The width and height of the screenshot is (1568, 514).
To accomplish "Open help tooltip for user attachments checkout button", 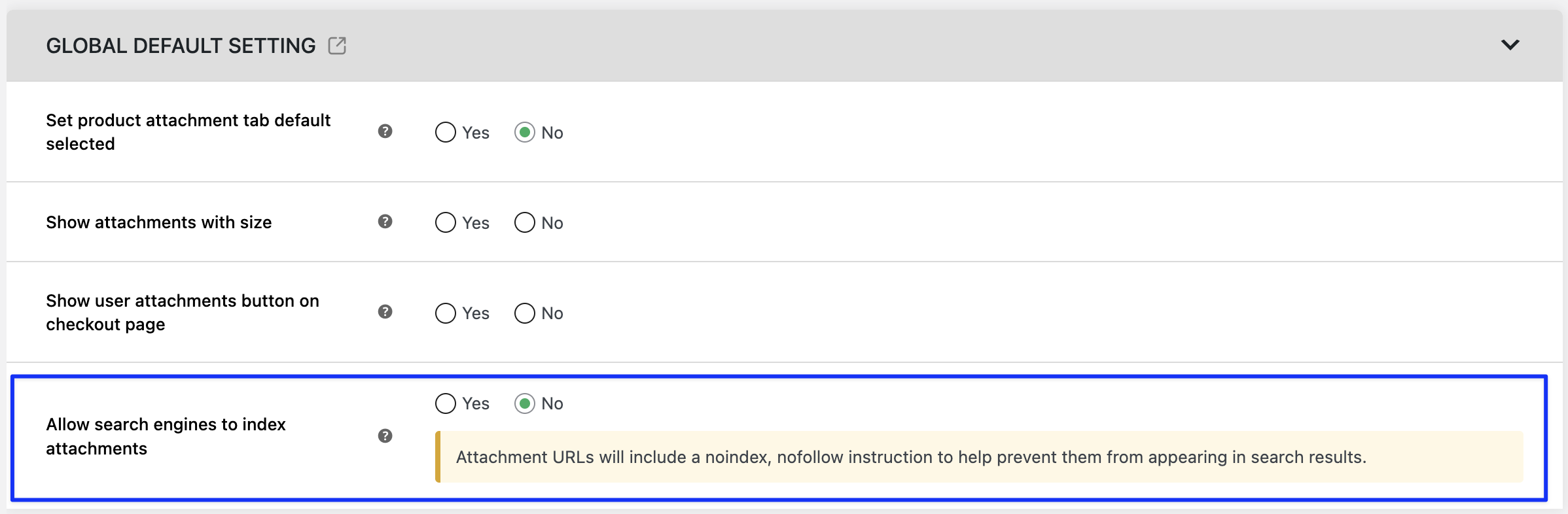I will (385, 312).
